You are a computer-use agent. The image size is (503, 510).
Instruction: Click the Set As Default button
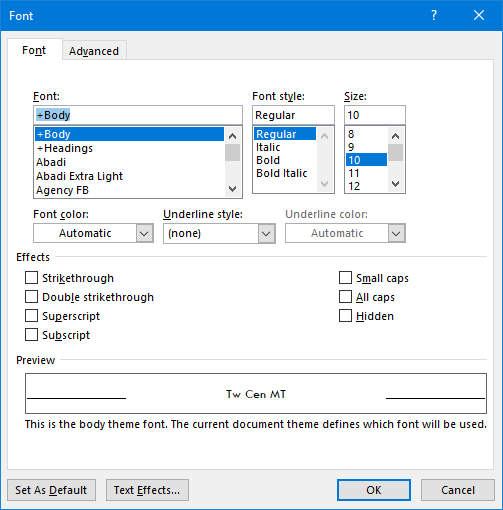tap(51, 490)
